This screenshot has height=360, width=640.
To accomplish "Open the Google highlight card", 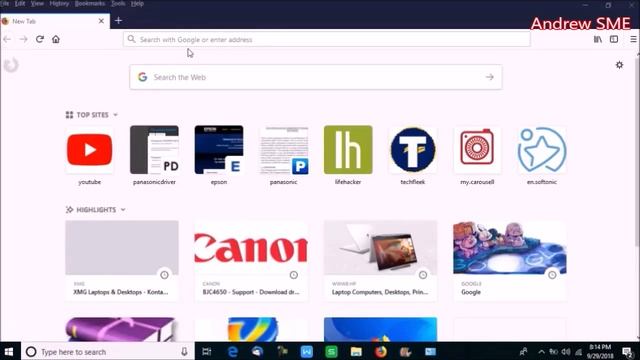I will point(510,261).
